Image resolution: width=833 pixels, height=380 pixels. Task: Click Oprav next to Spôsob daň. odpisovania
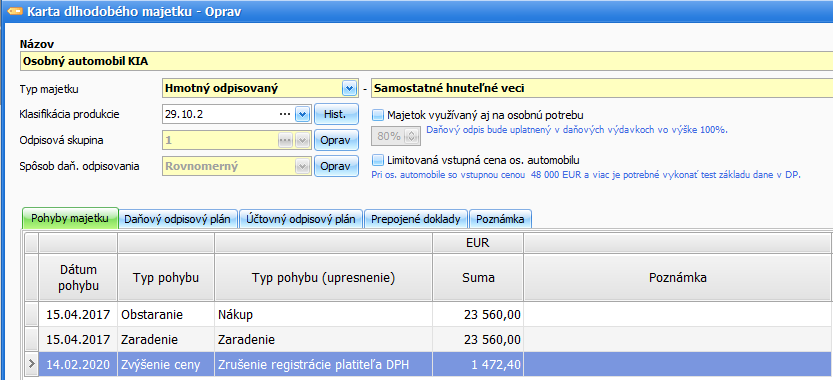[336, 166]
